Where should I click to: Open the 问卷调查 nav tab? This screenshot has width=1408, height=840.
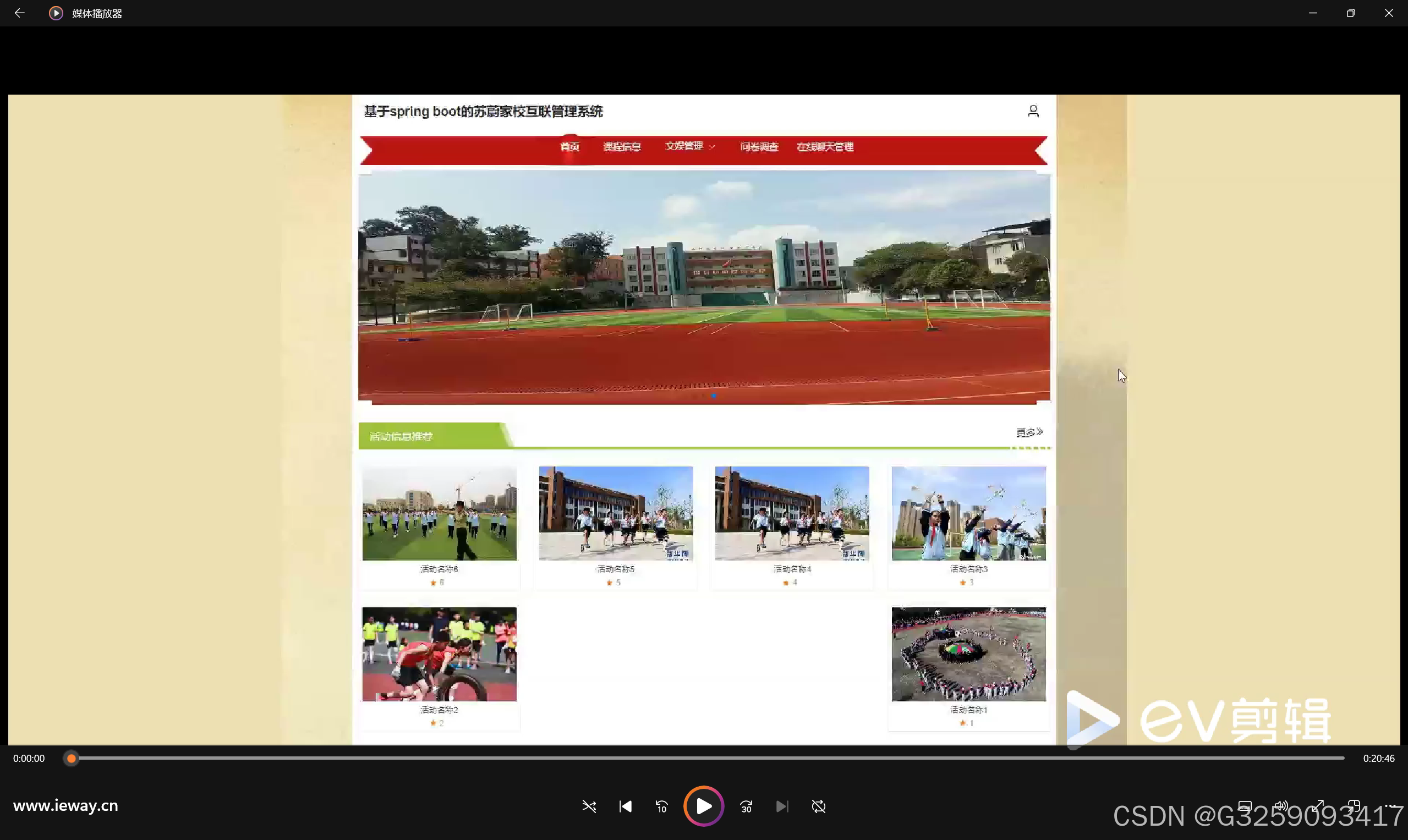point(759,147)
